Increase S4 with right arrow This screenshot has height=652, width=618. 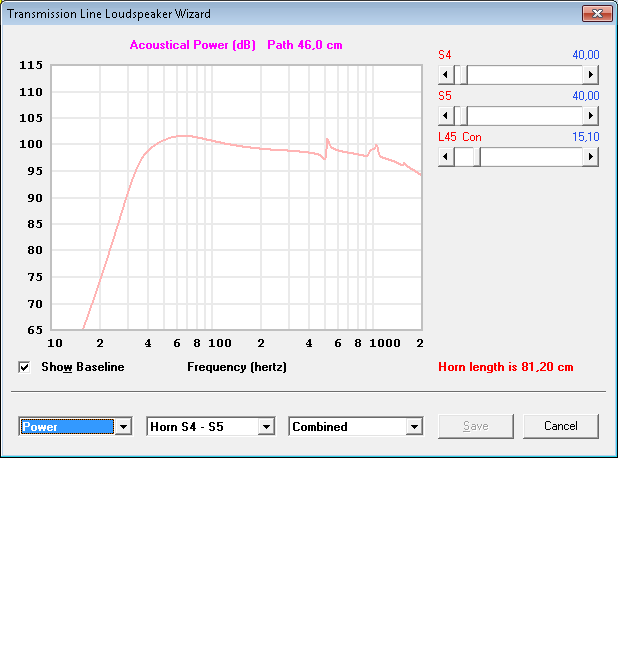point(590,75)
